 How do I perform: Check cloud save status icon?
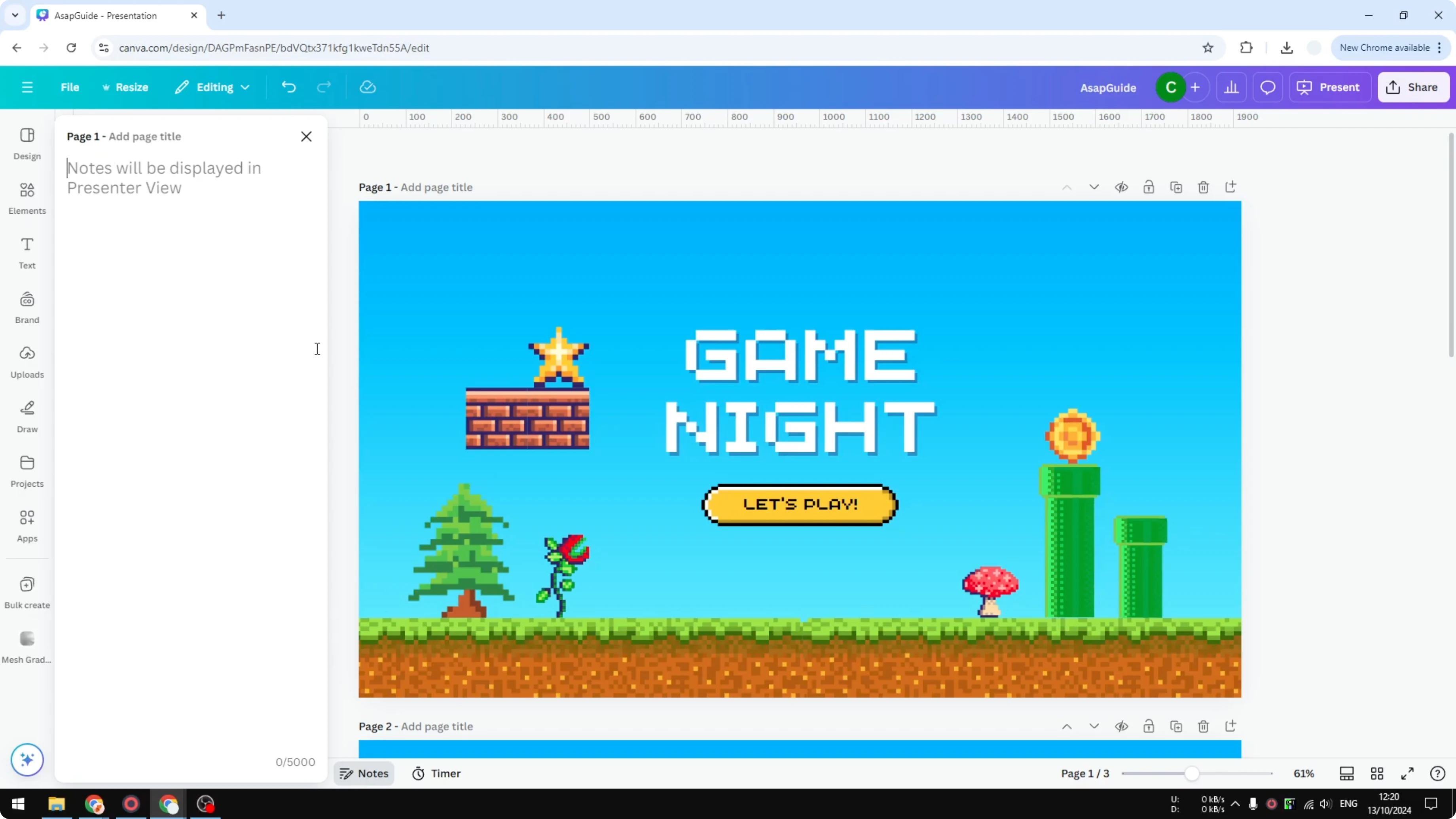(368, 87)
